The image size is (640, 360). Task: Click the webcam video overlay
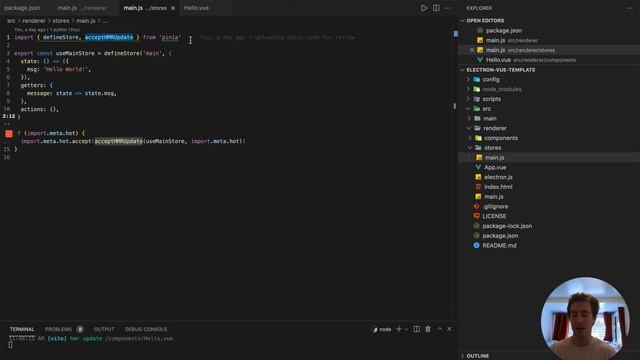(584, 318)
